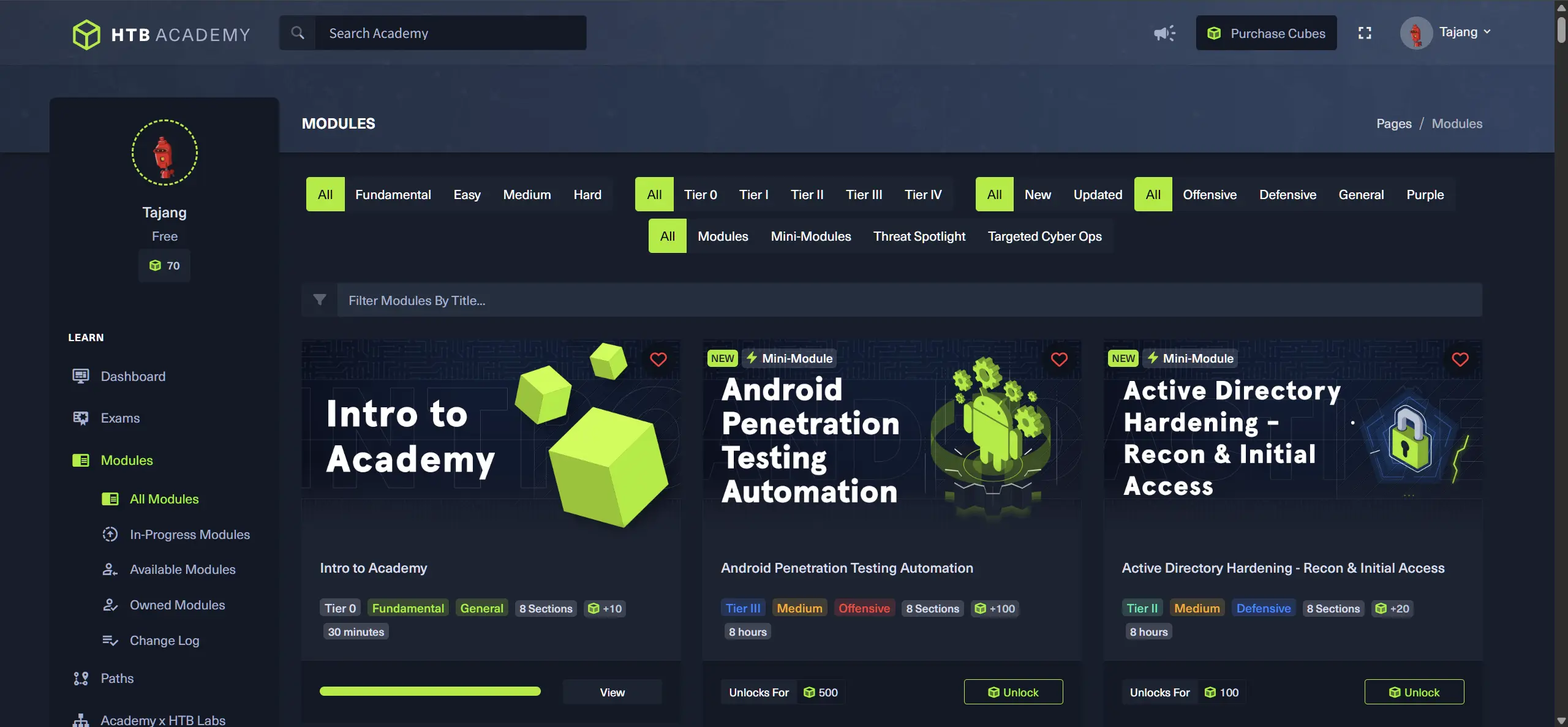The height and width of the screenshot is (727, 1568).
Task: Click the Paths icon in sidebar
Action: pos(81,679)
